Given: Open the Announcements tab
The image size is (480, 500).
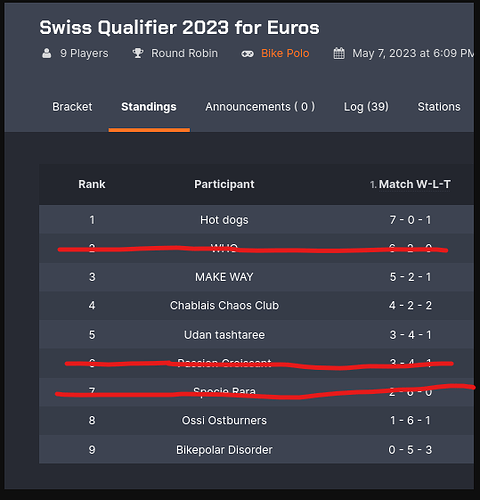Looking at the screenshot, I should point(260,107).
